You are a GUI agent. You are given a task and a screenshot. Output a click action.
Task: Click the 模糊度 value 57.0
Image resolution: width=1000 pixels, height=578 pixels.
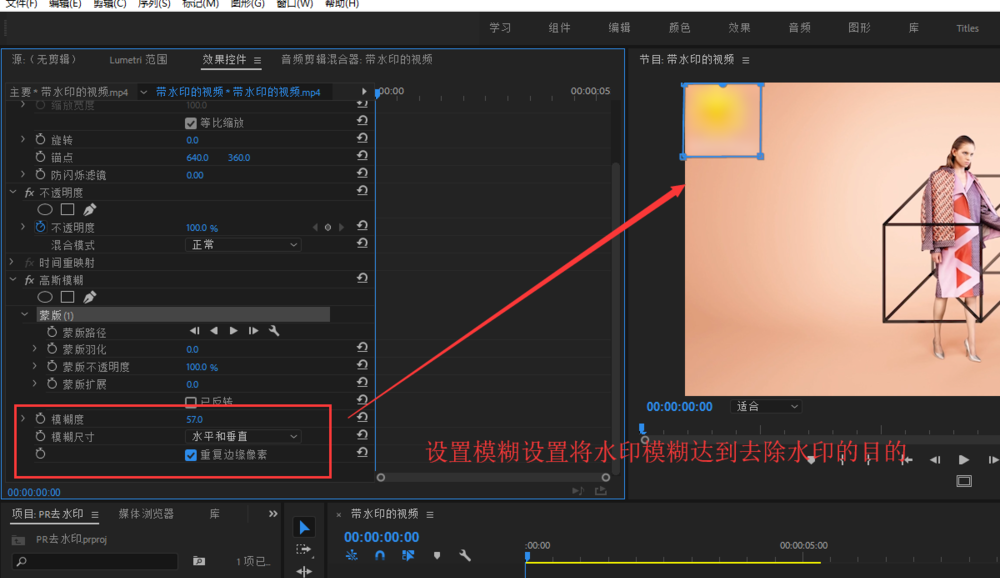[x=194, y=419]
